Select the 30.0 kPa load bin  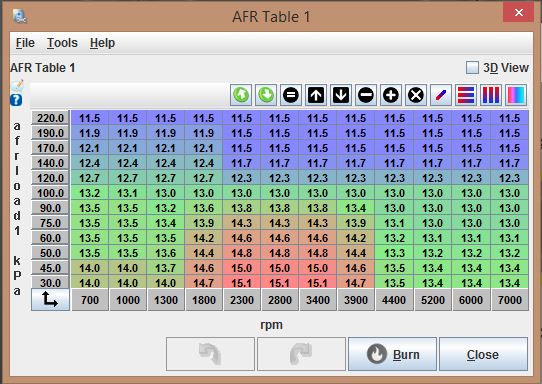point(50,283)
